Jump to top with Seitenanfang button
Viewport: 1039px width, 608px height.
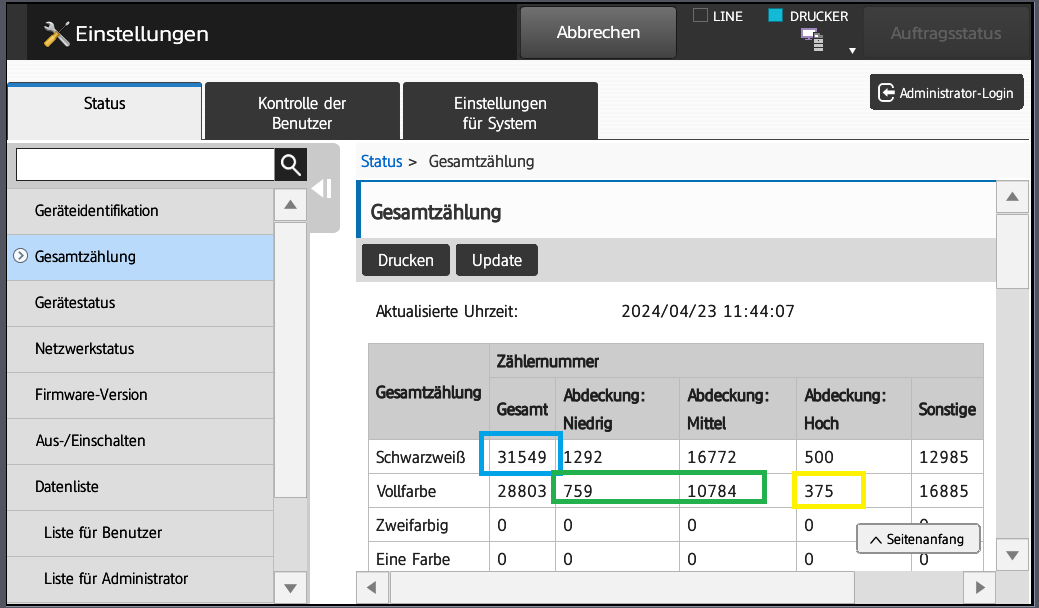point(917,539)
